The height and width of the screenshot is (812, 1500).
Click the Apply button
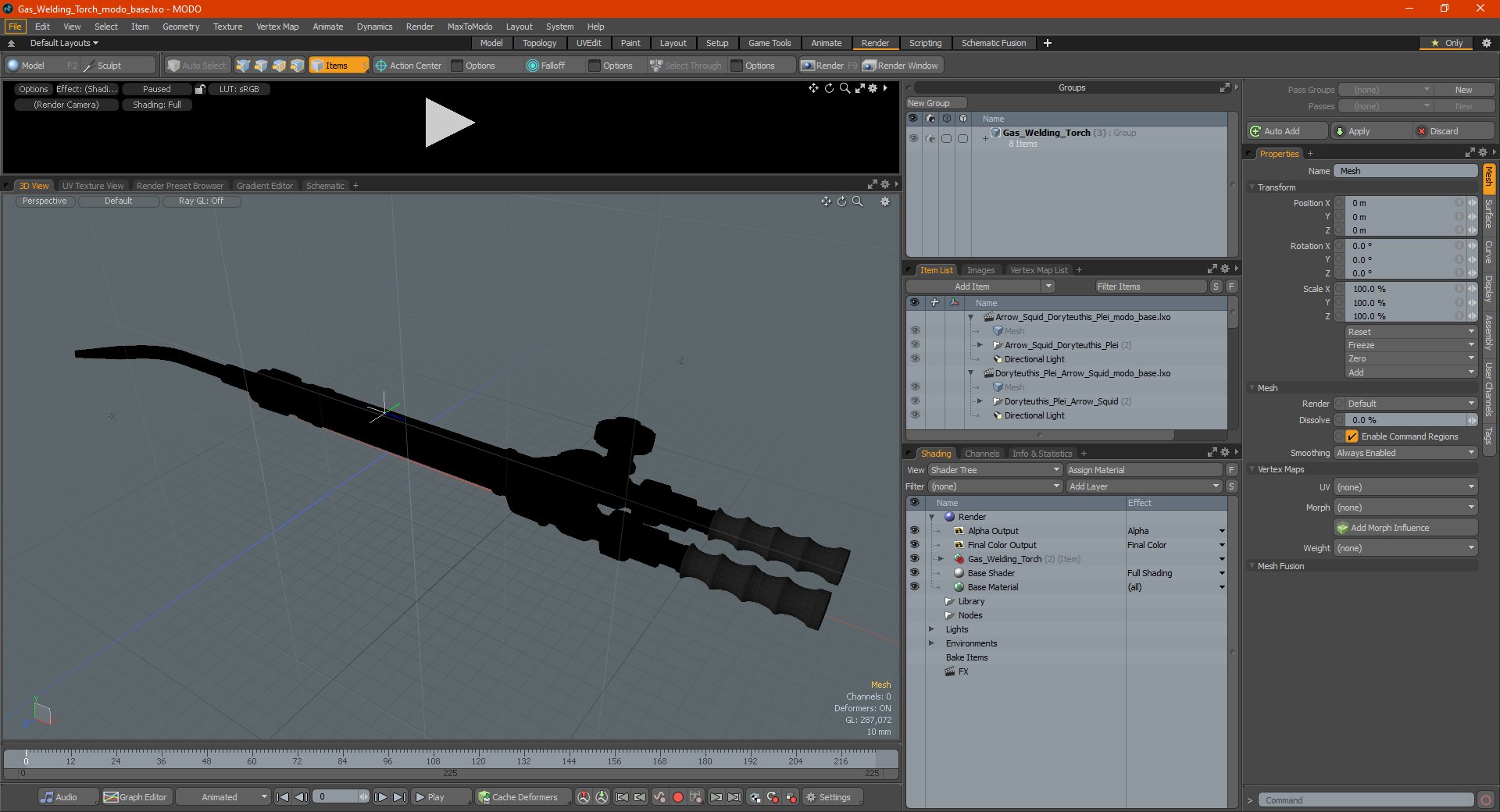pyautogui.click(x=1371, y=131)
